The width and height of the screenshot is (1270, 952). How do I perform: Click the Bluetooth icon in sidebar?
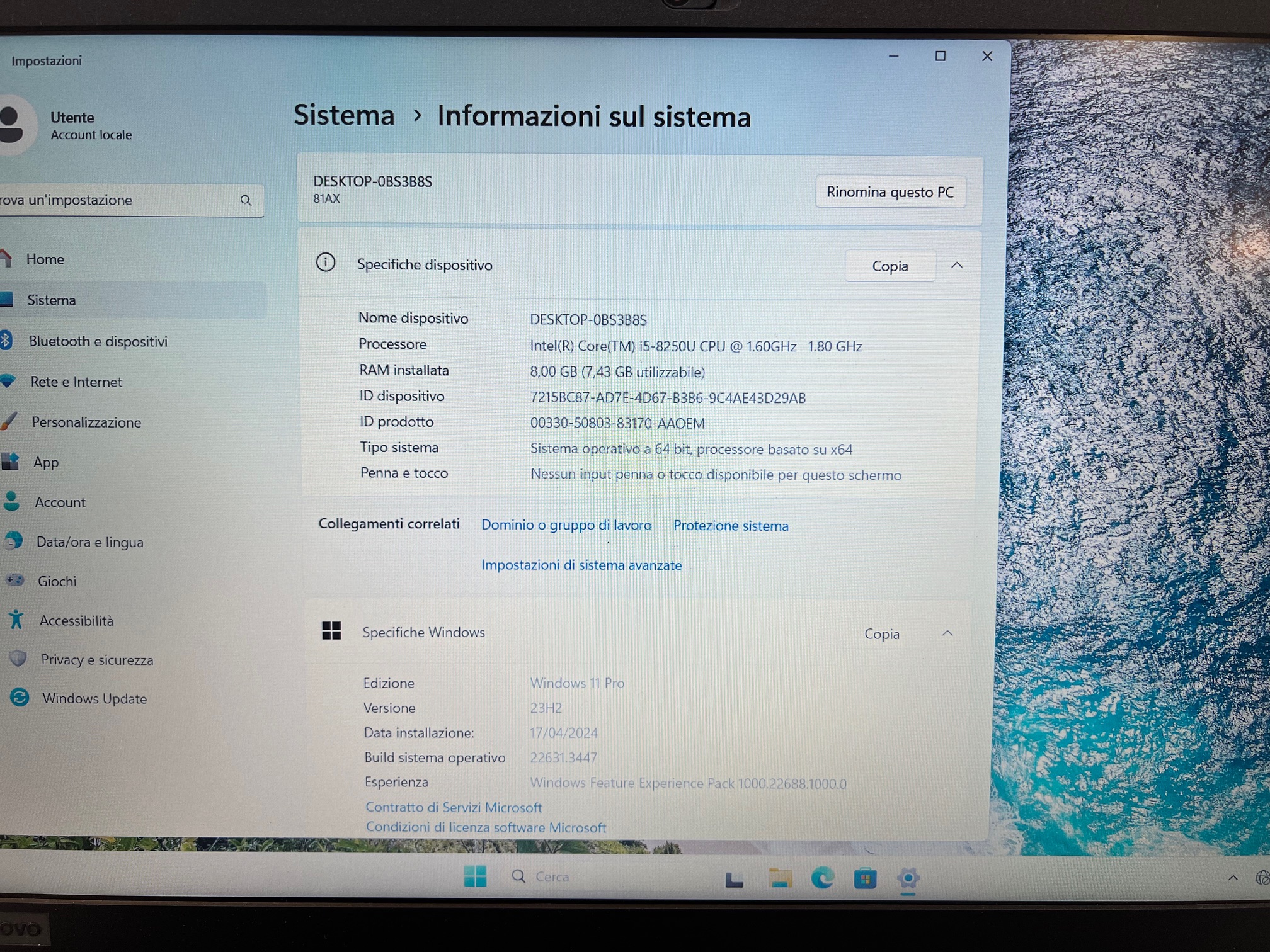click(6, 341)
